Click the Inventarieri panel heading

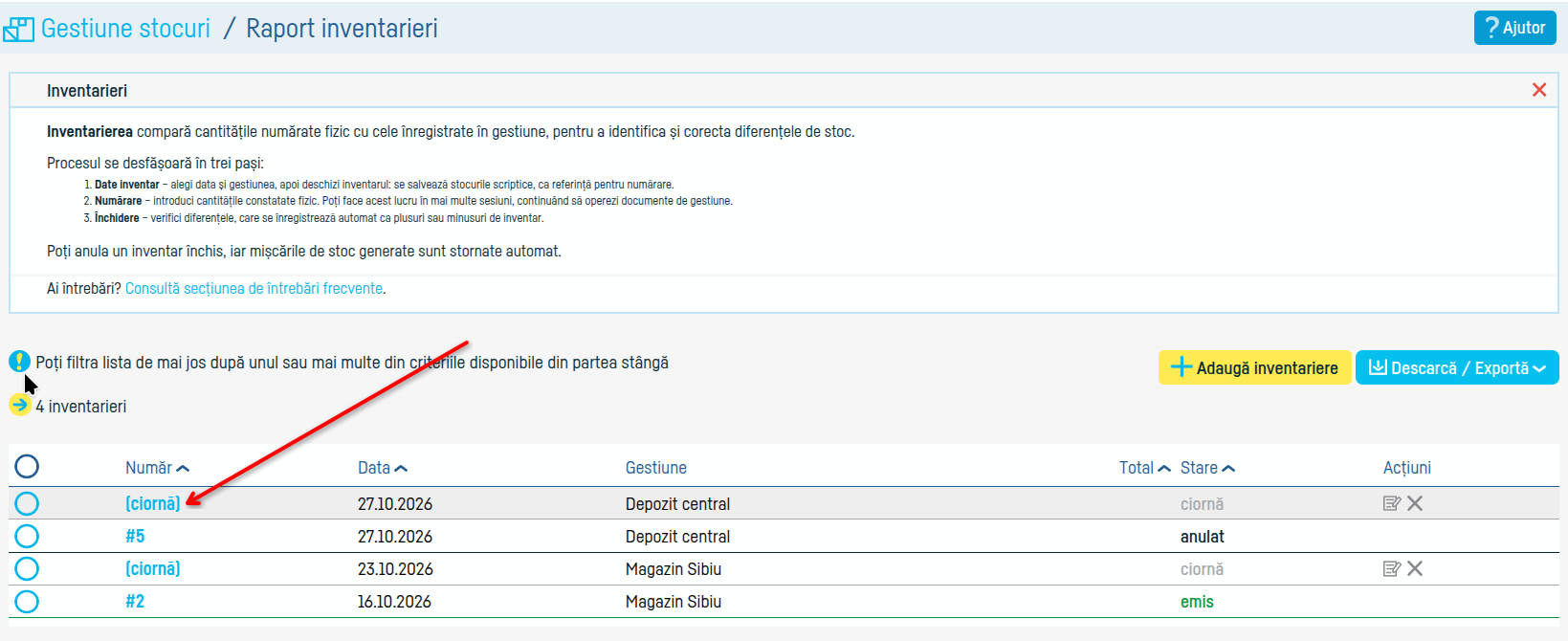tap(87, 91)
